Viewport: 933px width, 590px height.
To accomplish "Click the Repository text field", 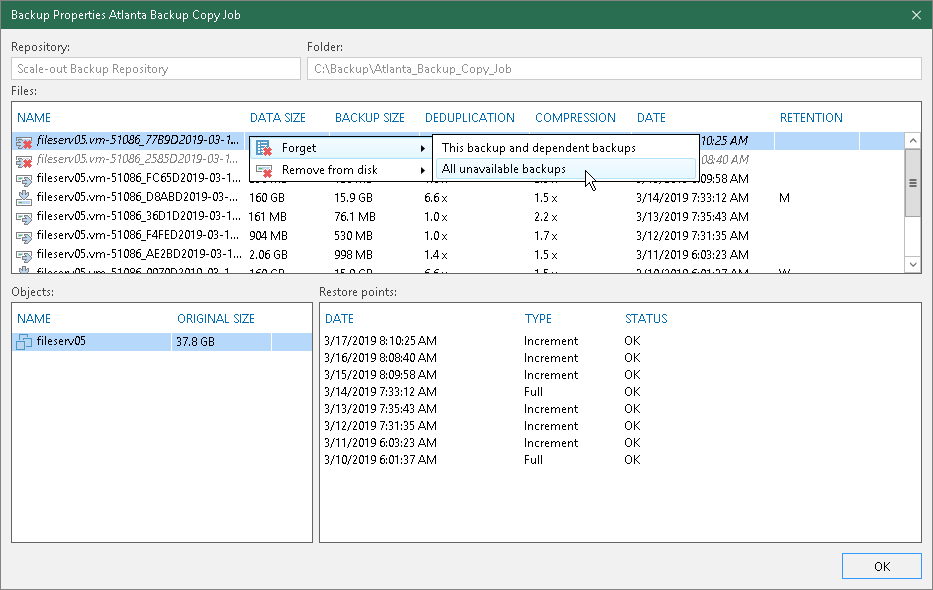I will (156, 69).
